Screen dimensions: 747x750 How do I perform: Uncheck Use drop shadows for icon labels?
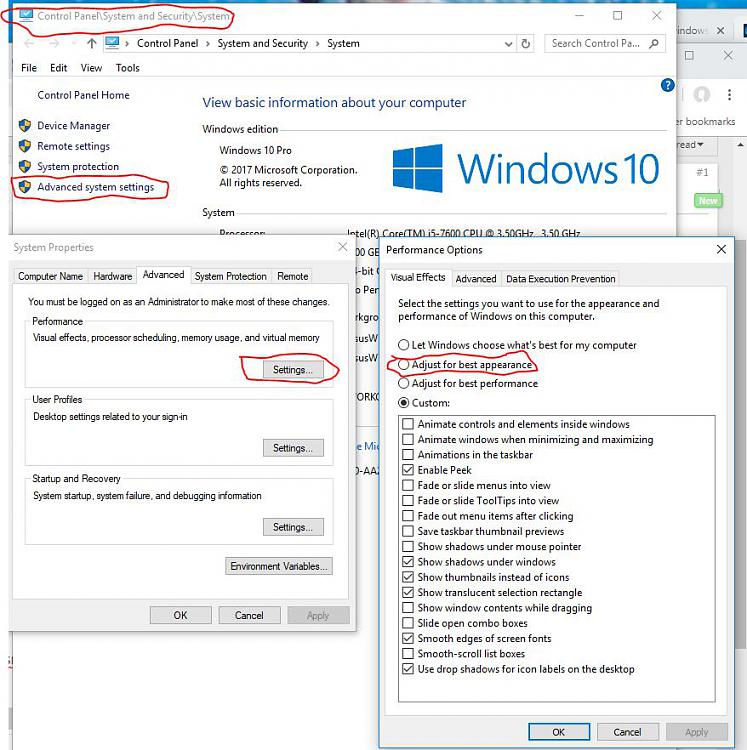pyautogui.click(x=408, y=669)
